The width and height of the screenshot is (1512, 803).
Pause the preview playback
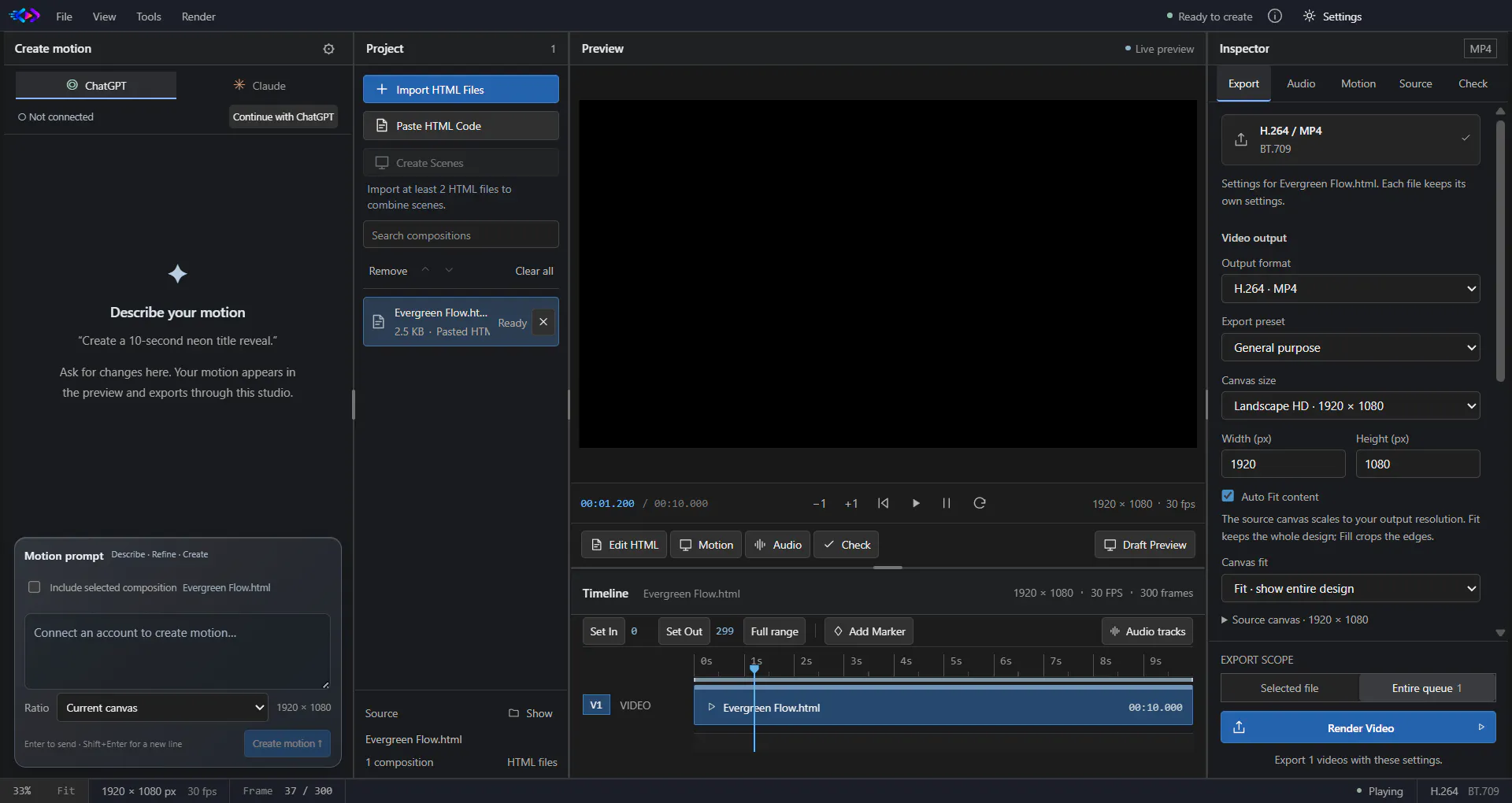[947, 503]
